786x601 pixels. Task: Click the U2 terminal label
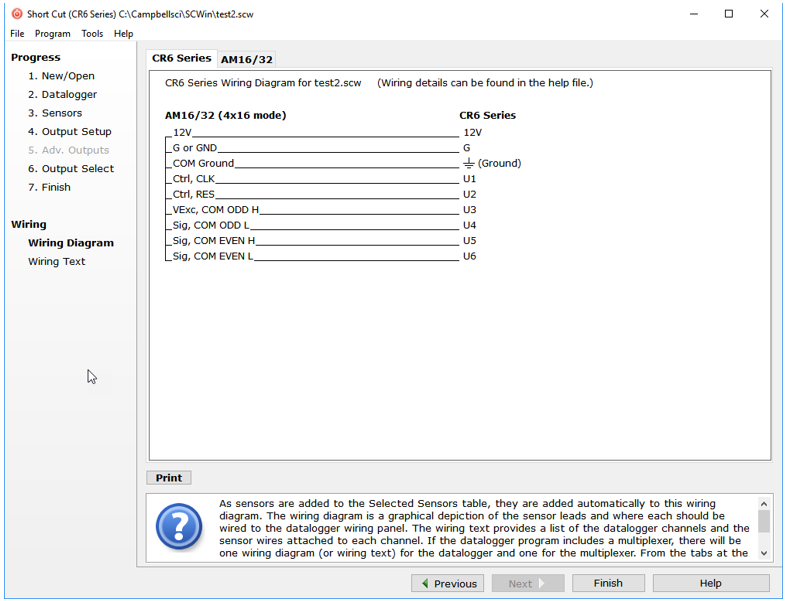point(469,194)
